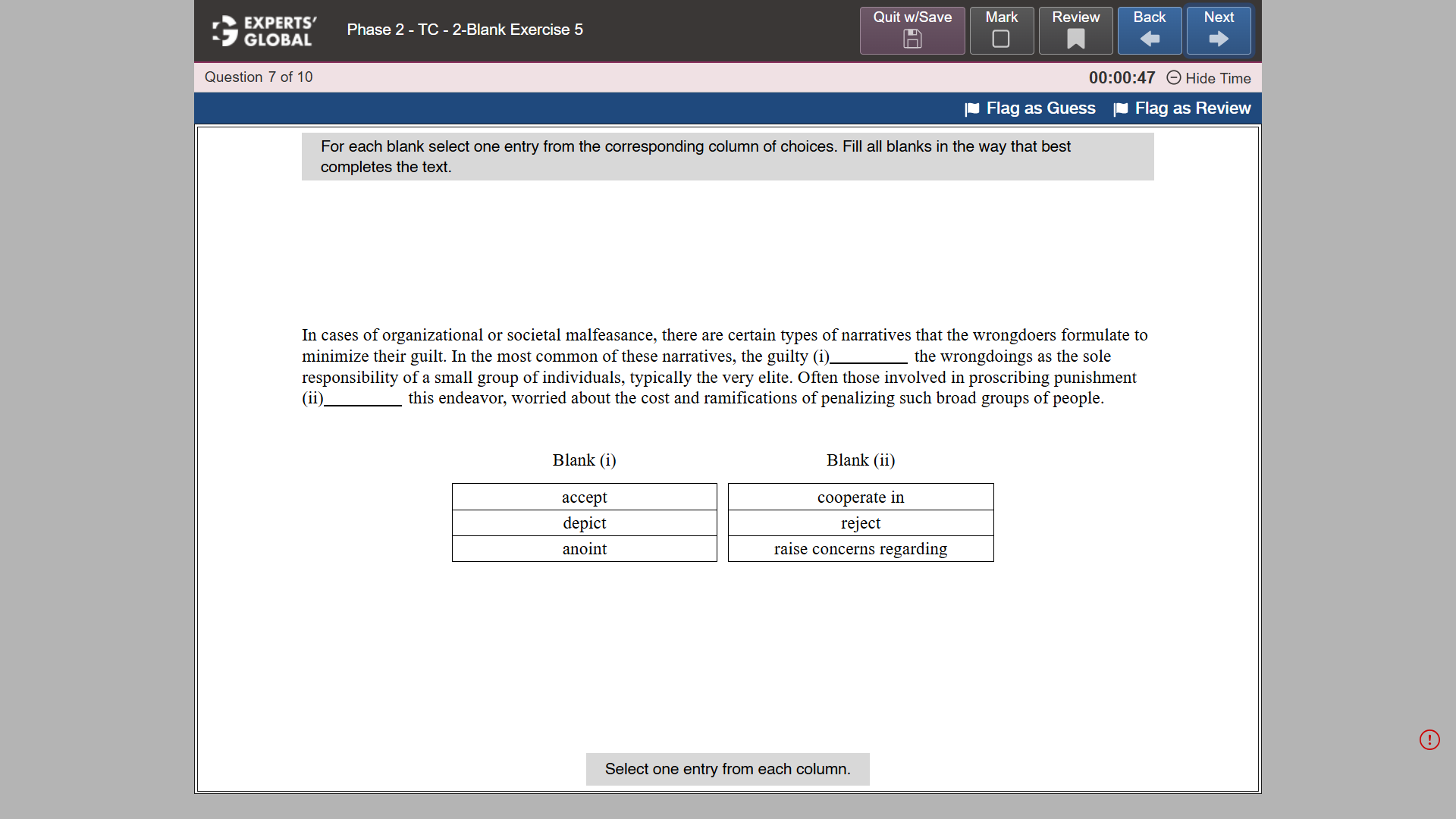Click the Flag as Guess flag icon
This screenshot has height=819, width=1456.
[971, 109]
